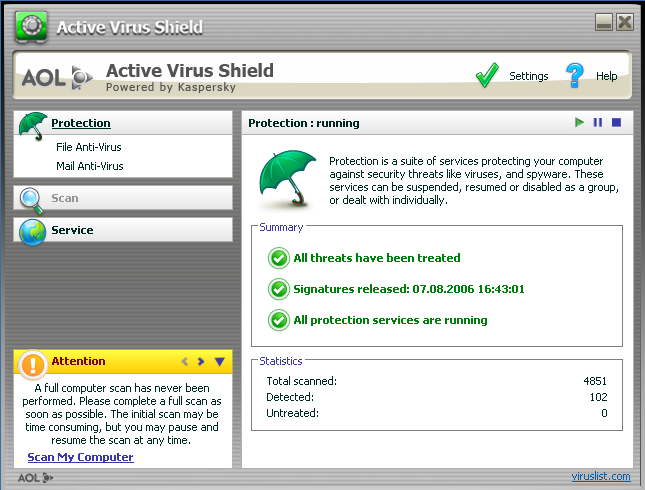Show previous attention message
The width and height of the screenshot is (645, 490).
coord(185,362)
